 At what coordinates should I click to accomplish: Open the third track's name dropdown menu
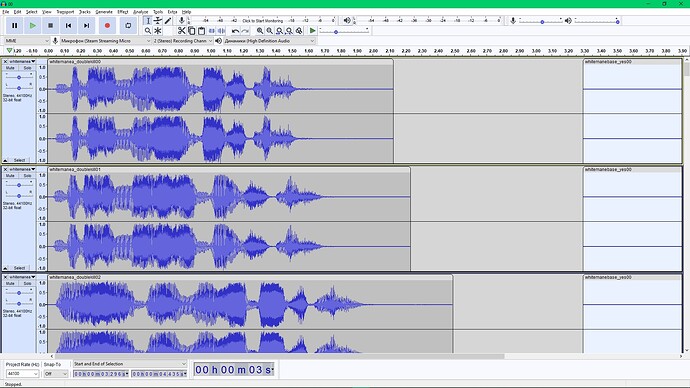[22, 277]
